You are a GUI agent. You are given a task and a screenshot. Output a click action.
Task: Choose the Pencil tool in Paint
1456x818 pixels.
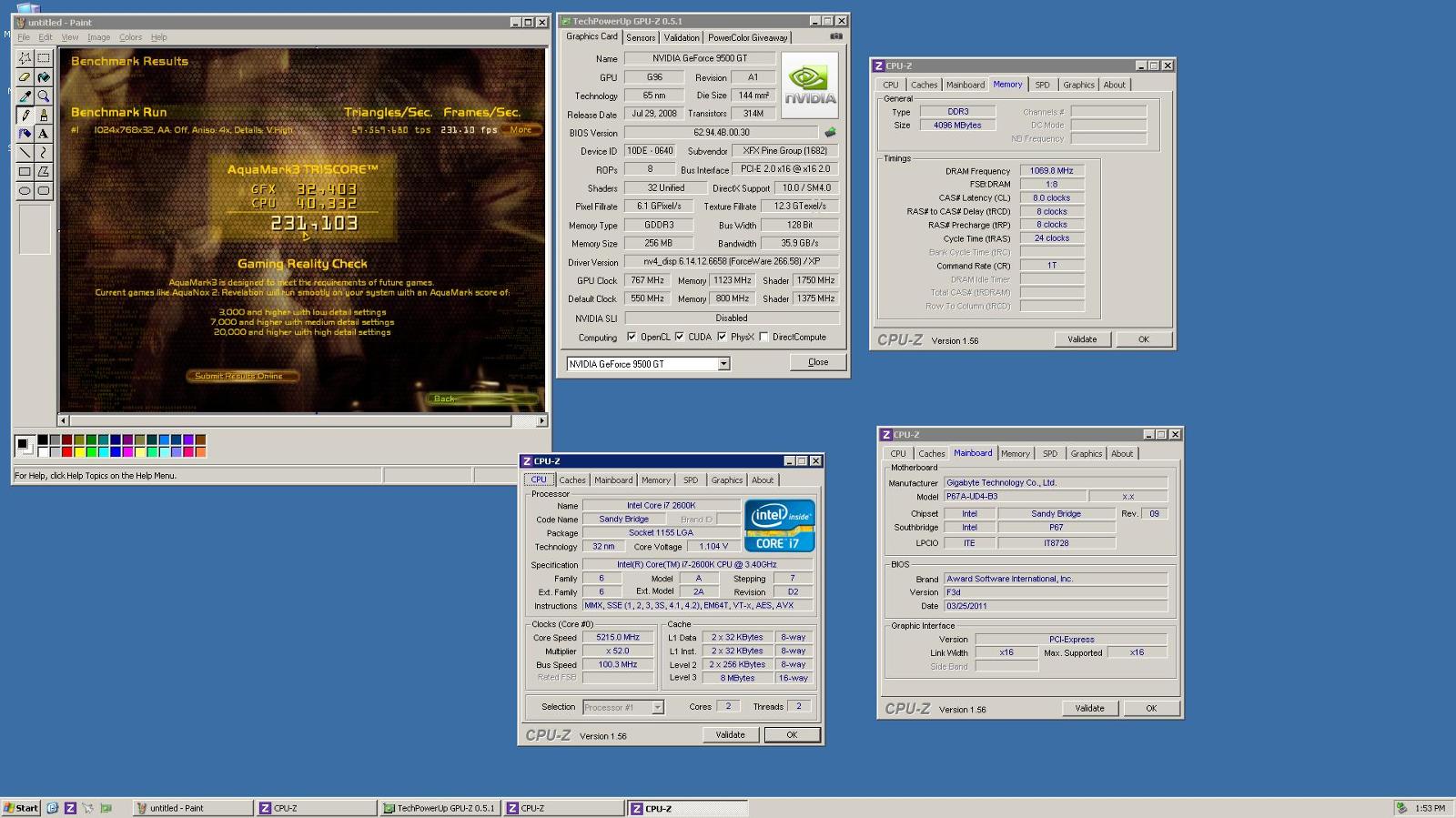[x=25, y=115]
